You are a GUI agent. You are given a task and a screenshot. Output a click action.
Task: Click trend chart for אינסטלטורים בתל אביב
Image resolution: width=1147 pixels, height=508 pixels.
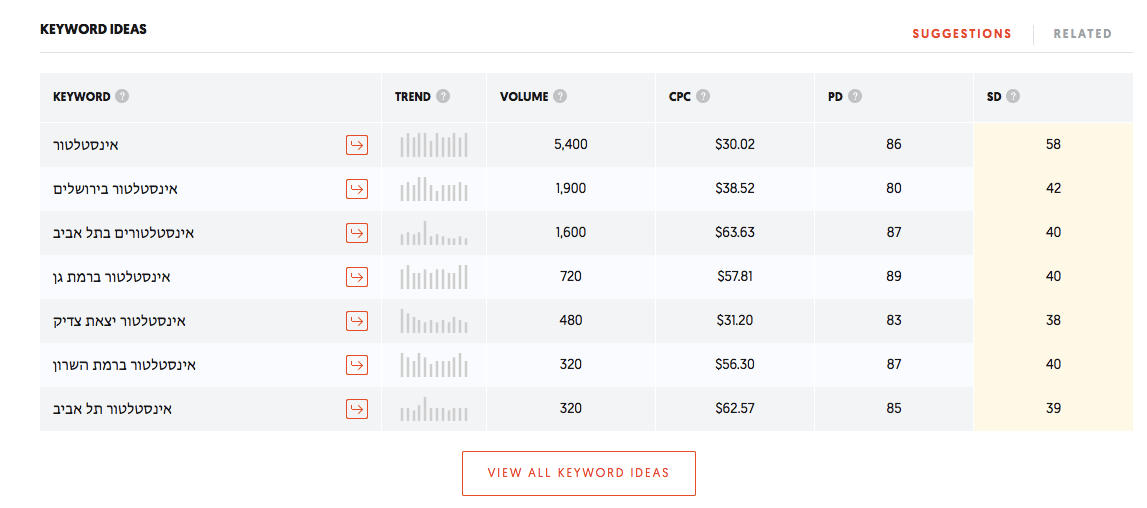point(434,233)
